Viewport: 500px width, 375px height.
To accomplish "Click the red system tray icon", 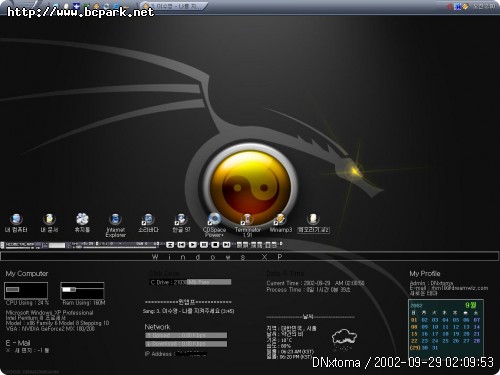I will (450, 6).
